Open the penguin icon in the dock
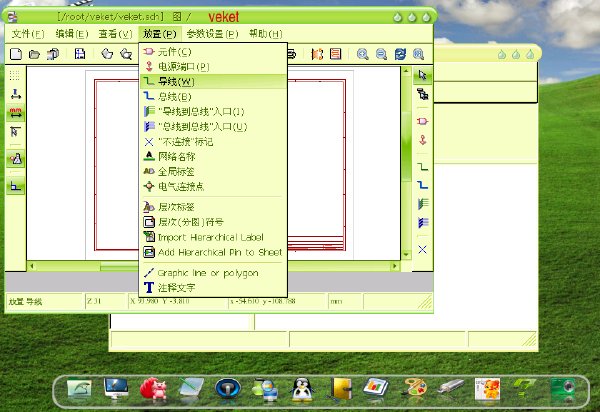Screen dimensions: 600x412 pyautogui.click(x=302, y=389)
